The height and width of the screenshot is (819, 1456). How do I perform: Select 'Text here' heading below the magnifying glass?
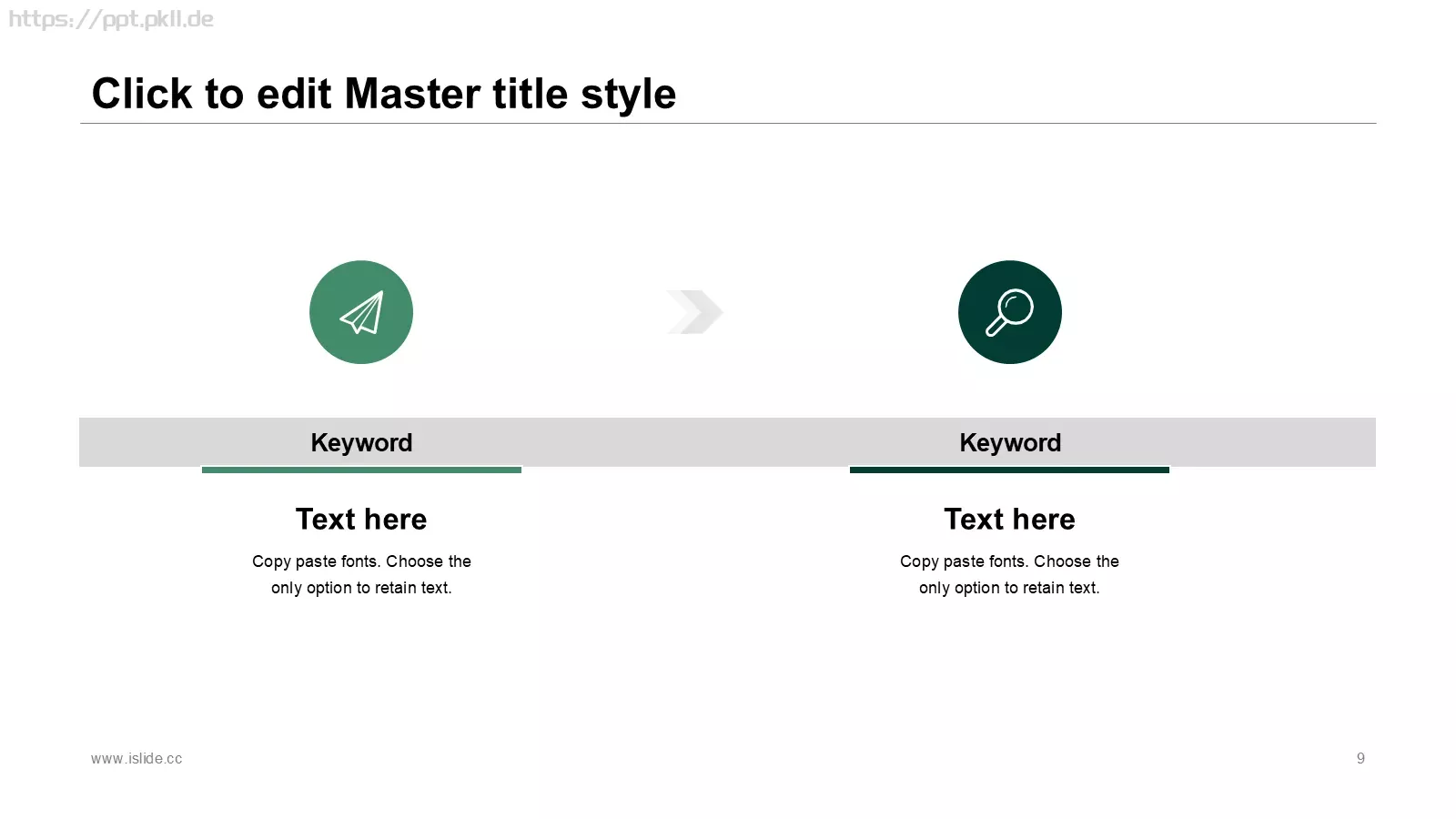click(x=1010, y=519)
